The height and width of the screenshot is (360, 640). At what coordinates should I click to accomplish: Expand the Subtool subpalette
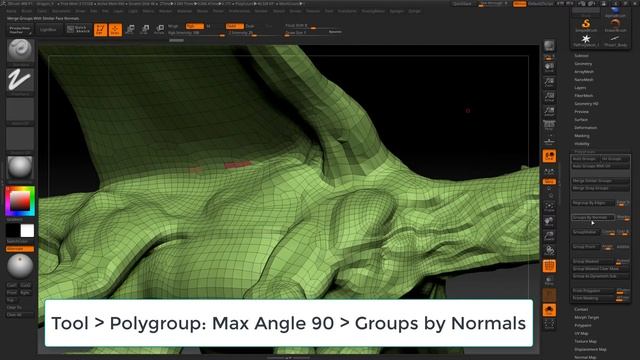click(x=581, y=56)
